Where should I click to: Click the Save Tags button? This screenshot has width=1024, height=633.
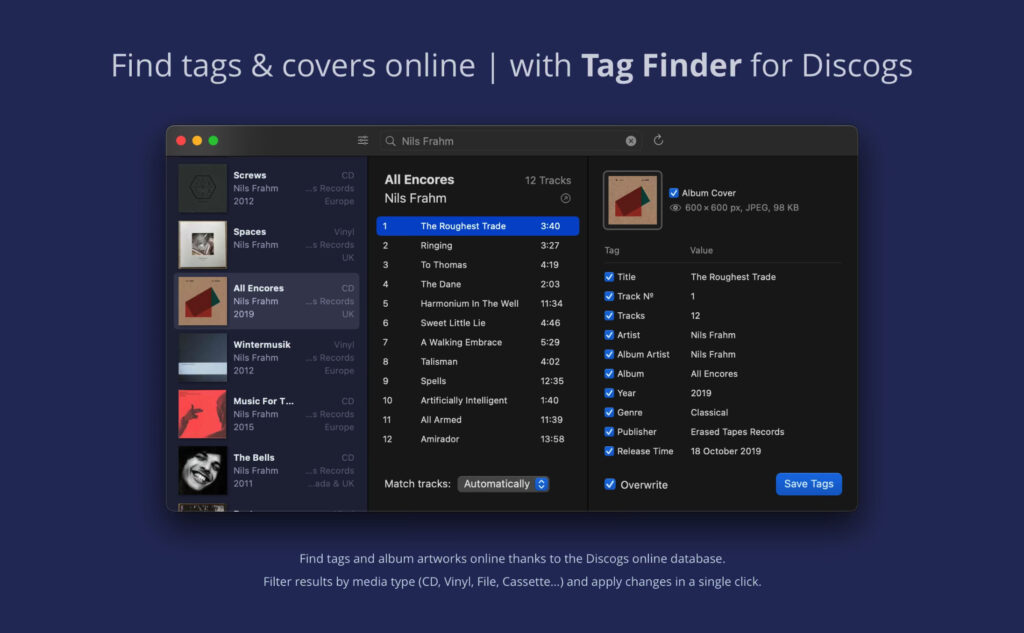point(808,484)
